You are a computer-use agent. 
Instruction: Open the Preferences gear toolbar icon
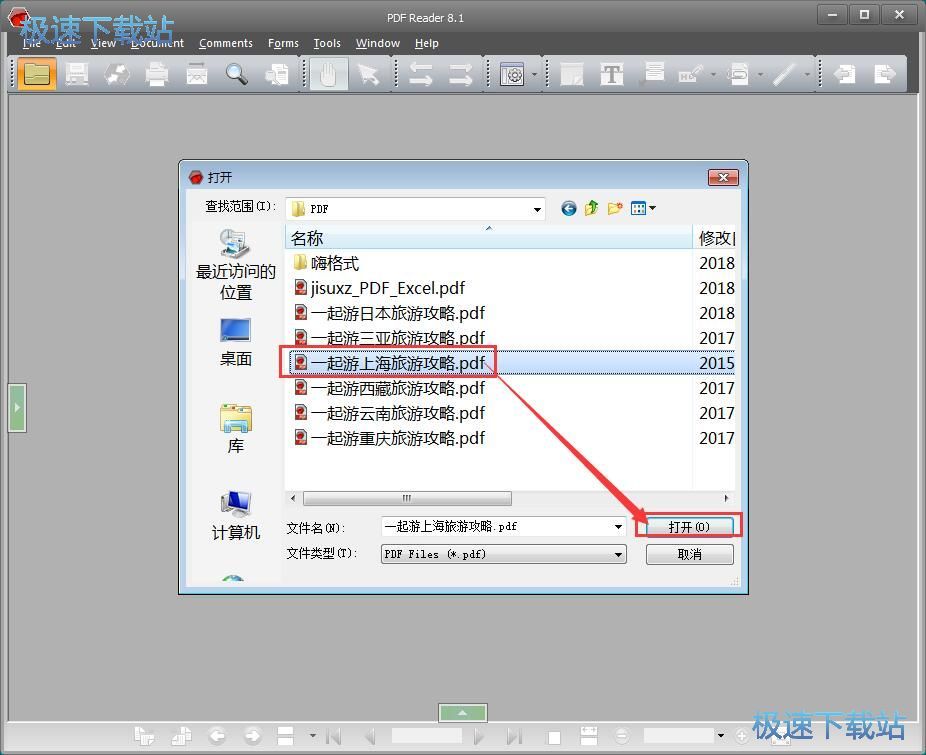click(x=512, y=73)
